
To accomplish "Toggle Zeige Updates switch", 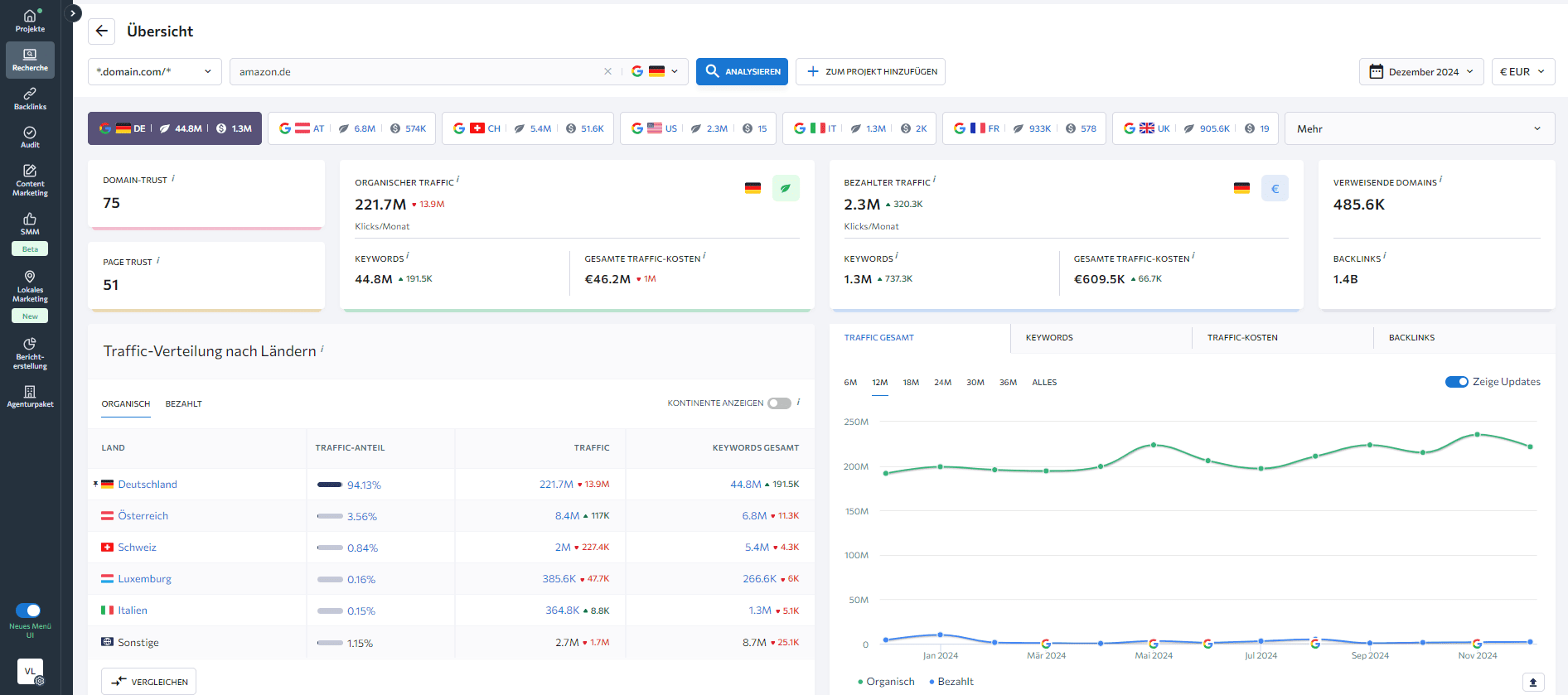I will coord(1456,382).
